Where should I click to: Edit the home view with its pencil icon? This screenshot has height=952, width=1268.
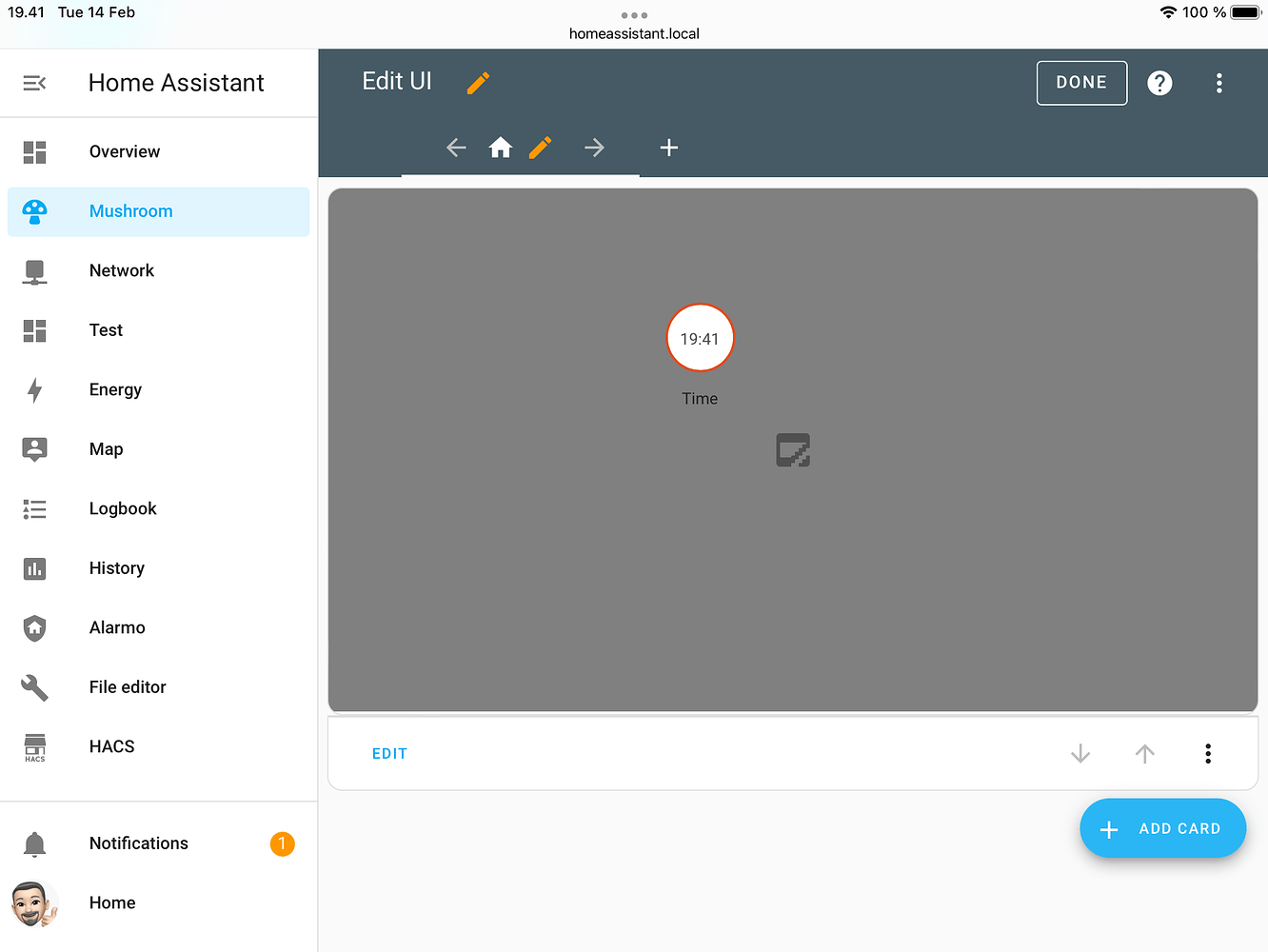click(x=540, y=148)
